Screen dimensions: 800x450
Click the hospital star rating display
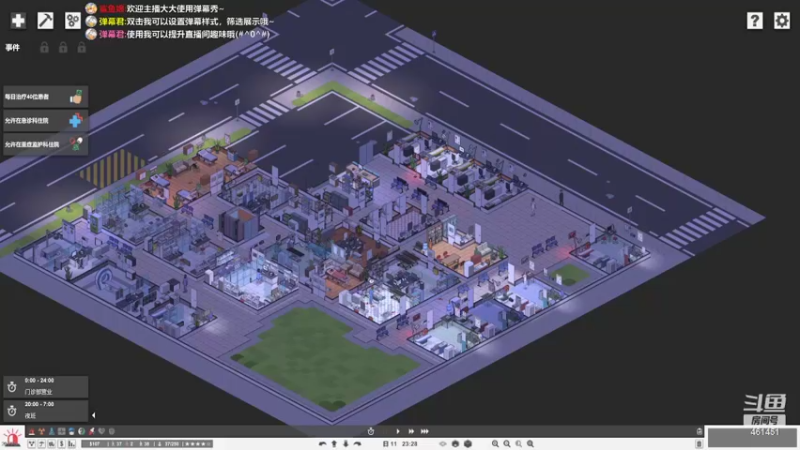198,444
